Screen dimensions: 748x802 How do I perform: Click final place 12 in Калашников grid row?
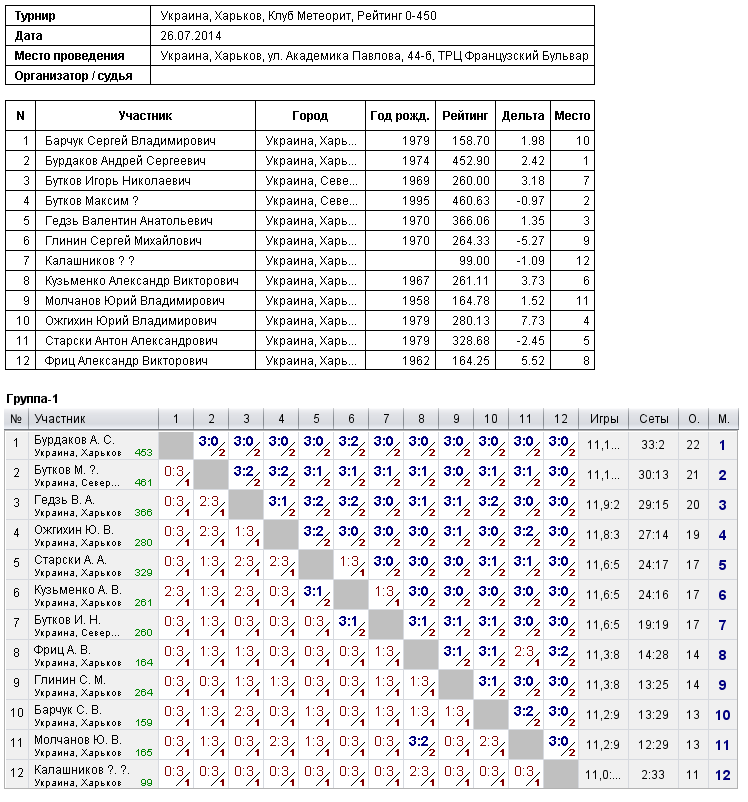(x=722, y=775)
